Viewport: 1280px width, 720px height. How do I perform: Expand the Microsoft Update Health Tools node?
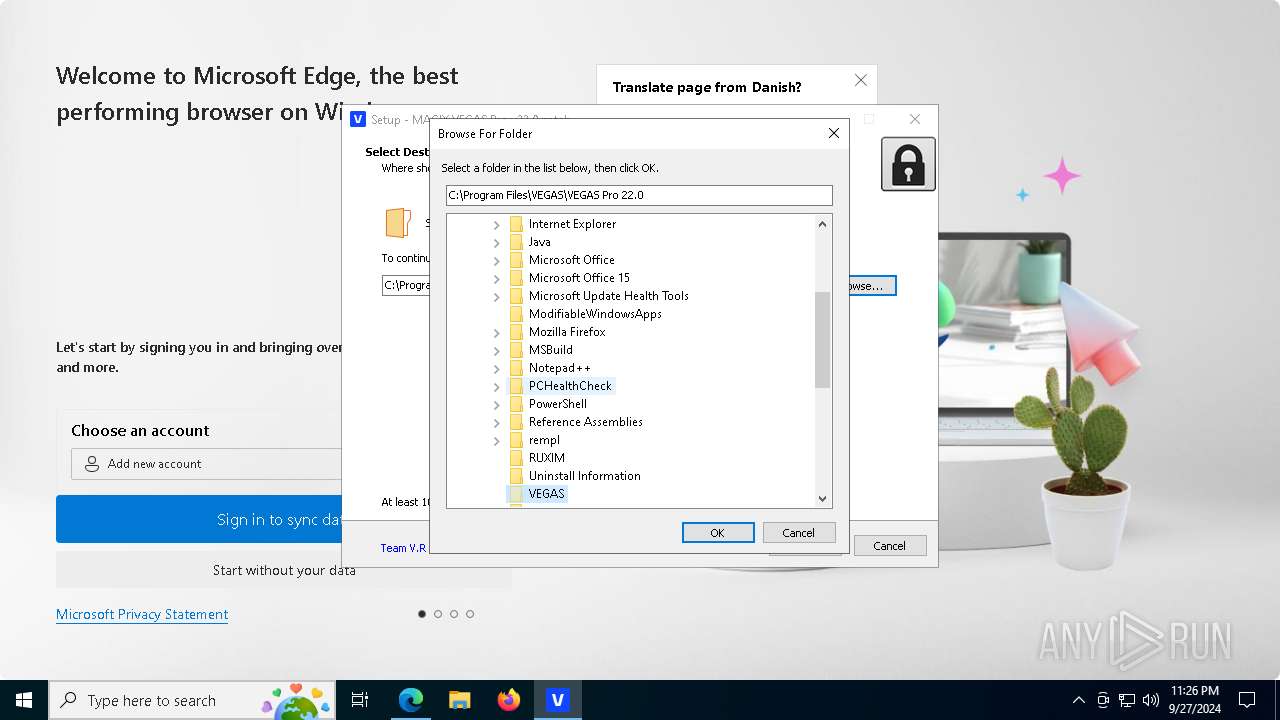(496, 296)
